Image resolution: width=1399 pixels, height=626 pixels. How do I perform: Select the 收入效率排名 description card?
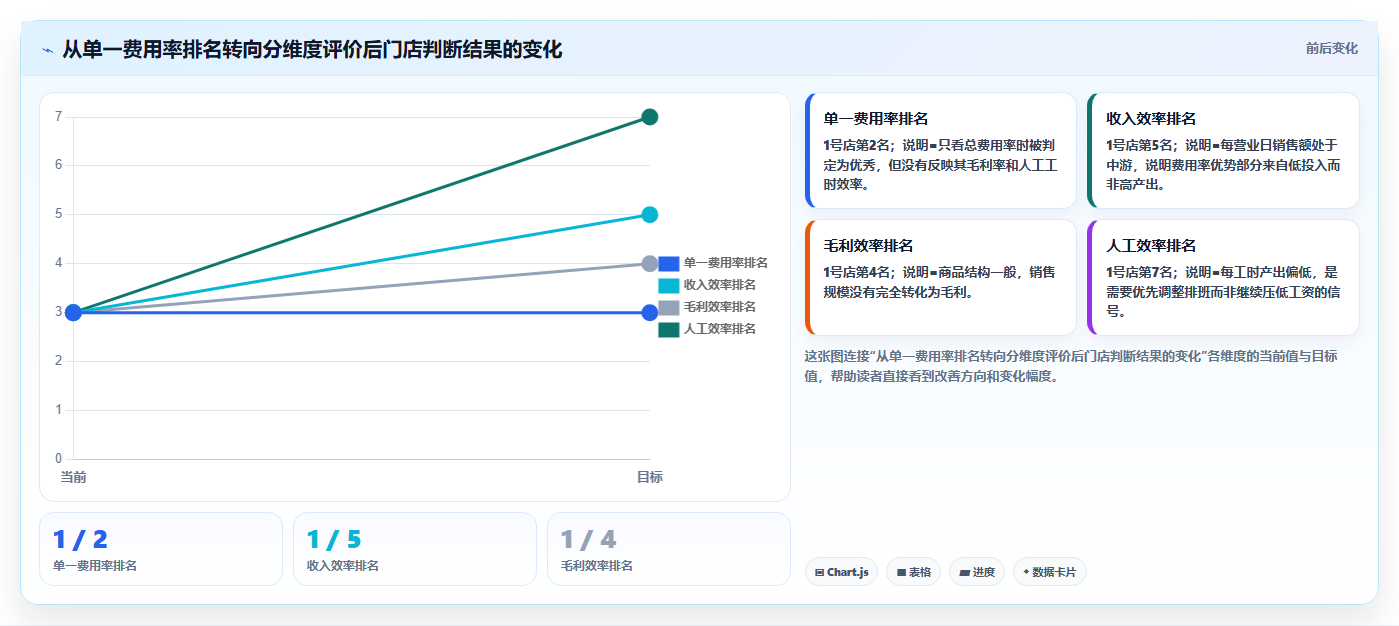(1223, 150)
